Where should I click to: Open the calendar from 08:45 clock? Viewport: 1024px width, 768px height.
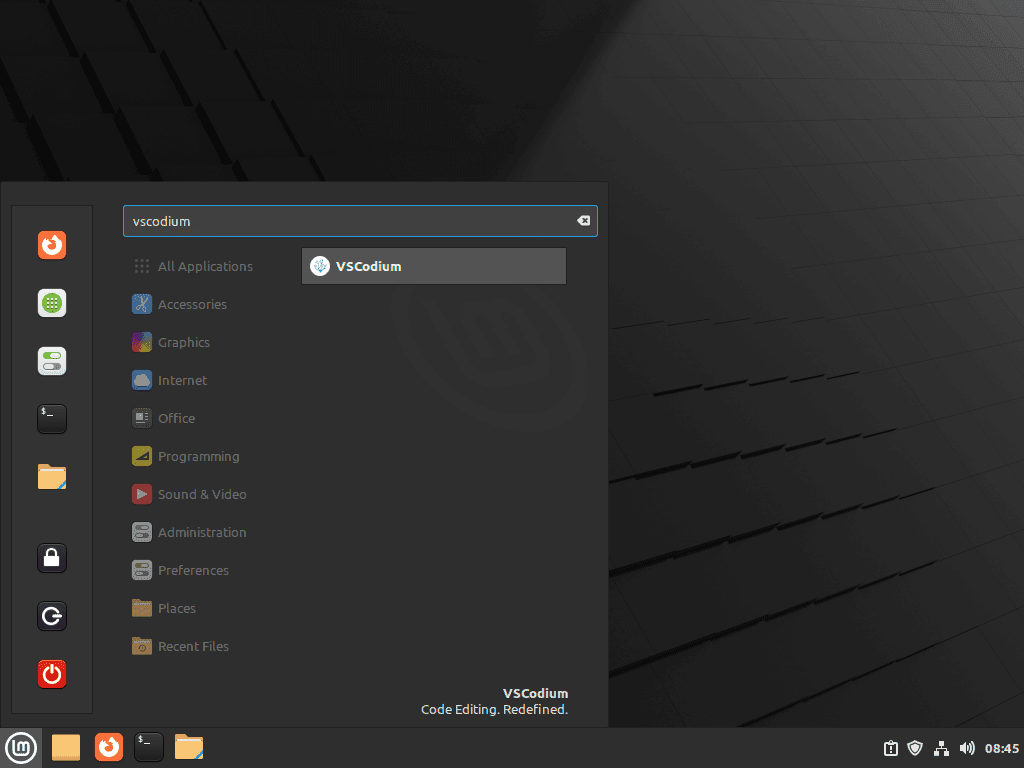tap(1002, 748)
